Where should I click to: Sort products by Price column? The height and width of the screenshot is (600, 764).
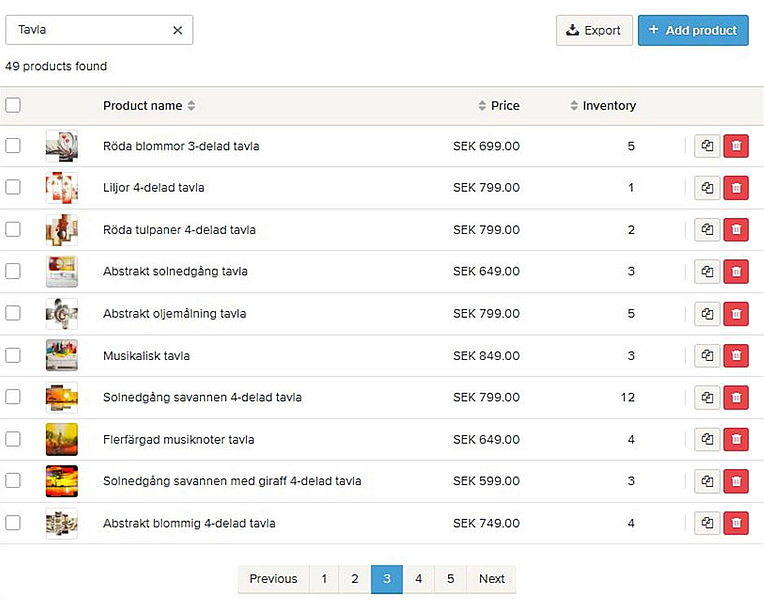[498, 106]
